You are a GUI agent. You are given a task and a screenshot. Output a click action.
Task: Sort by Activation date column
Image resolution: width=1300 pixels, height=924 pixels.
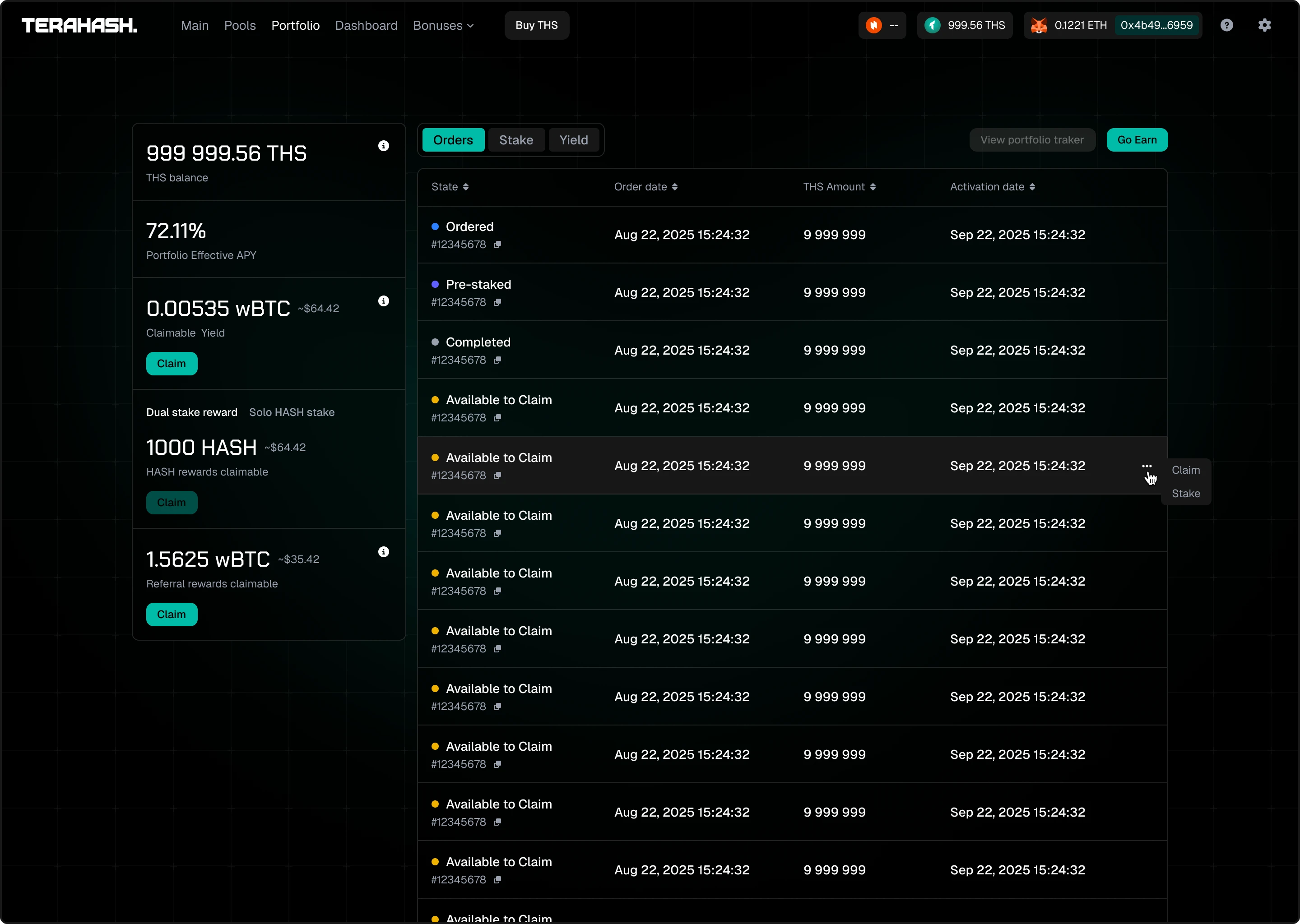pos(992,187)
